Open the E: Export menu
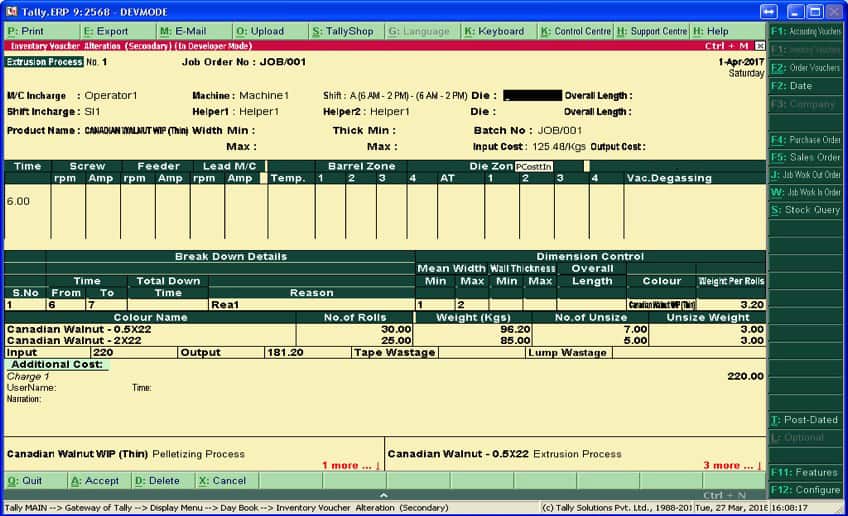The image size is (848, 516). click(118, 31)
